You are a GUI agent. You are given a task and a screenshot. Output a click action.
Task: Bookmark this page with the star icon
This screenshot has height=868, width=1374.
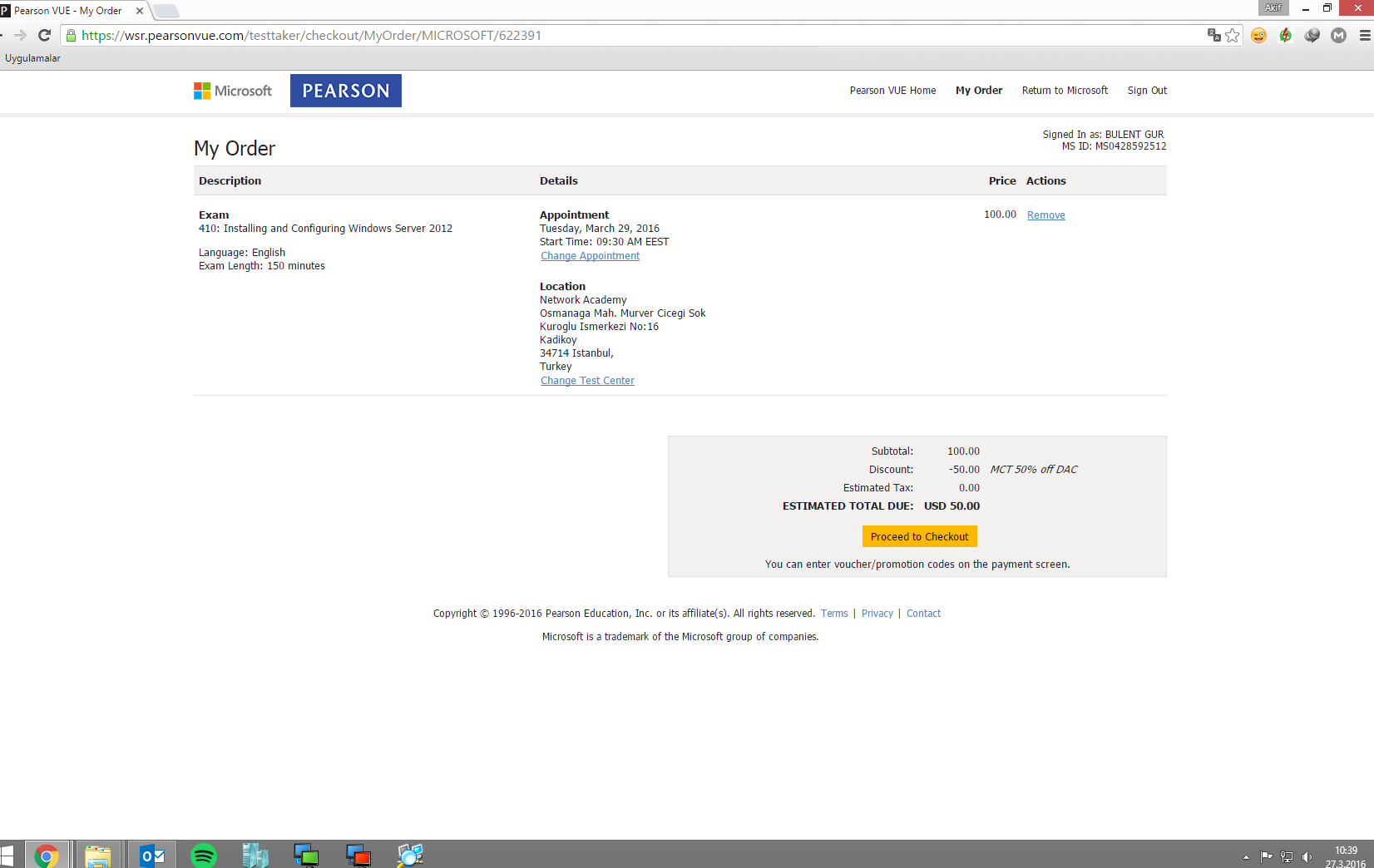[1233, 35]
